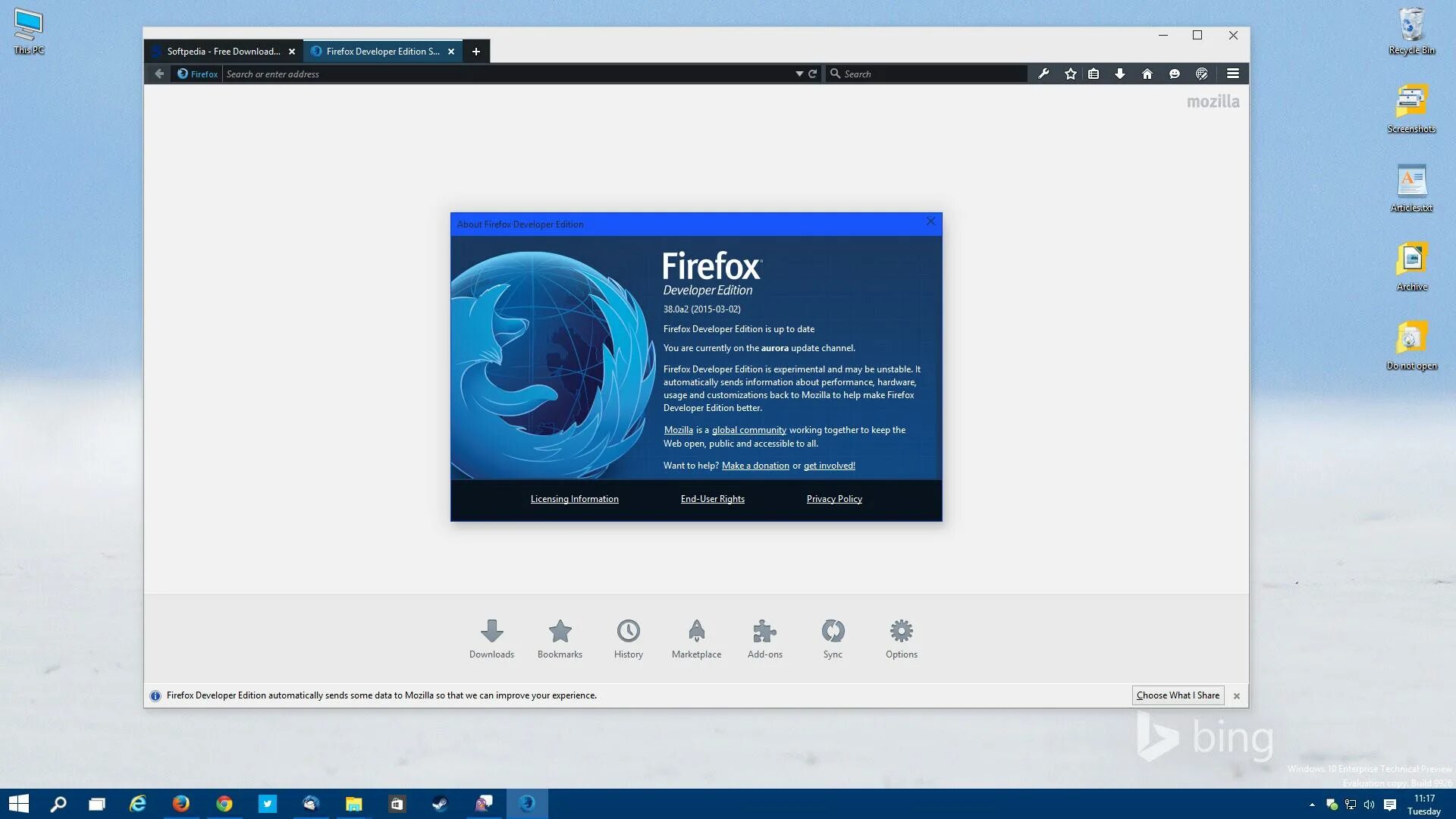Open the Developer Tools wrench icon
1456x819 pixels.
[x=1043, y=74]
